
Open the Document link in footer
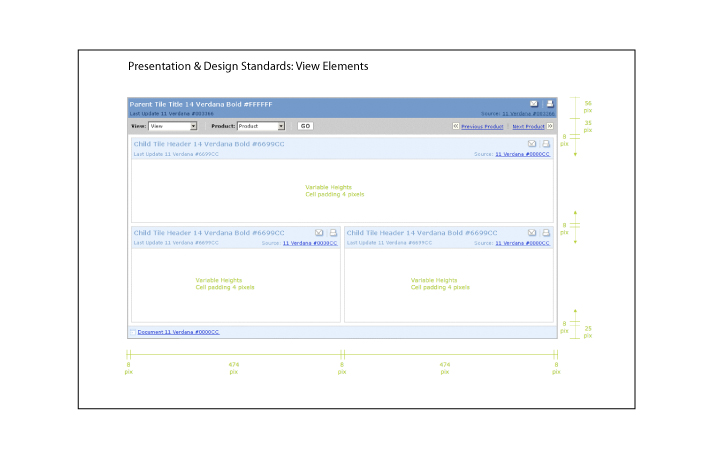[x=178, y=331]
